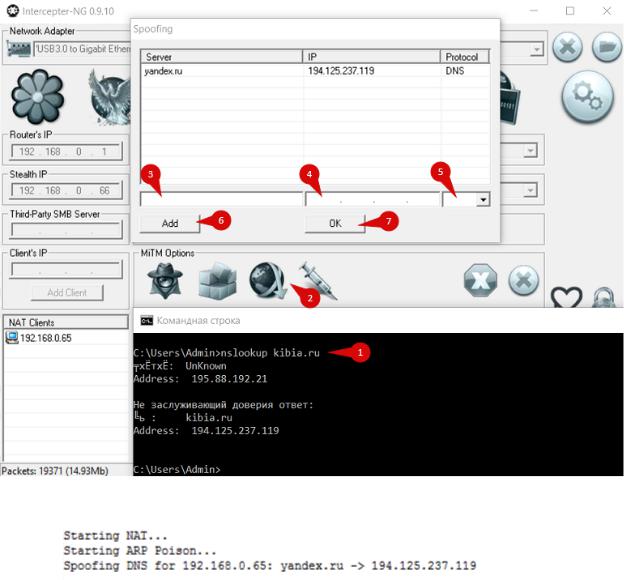Click the round X stop button top right

click(x=567, y=47)
